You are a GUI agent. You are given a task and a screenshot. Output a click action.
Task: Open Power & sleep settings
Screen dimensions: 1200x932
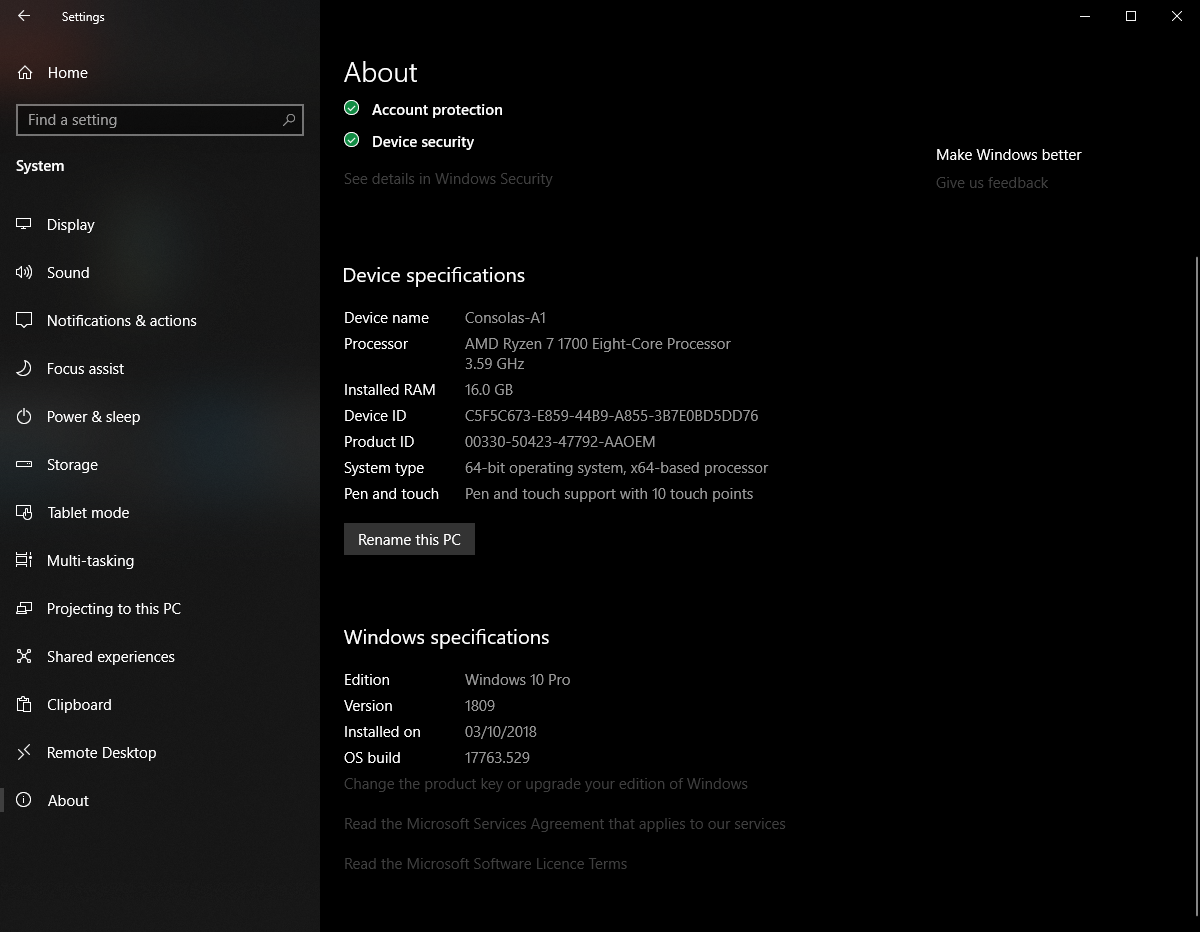160,417
